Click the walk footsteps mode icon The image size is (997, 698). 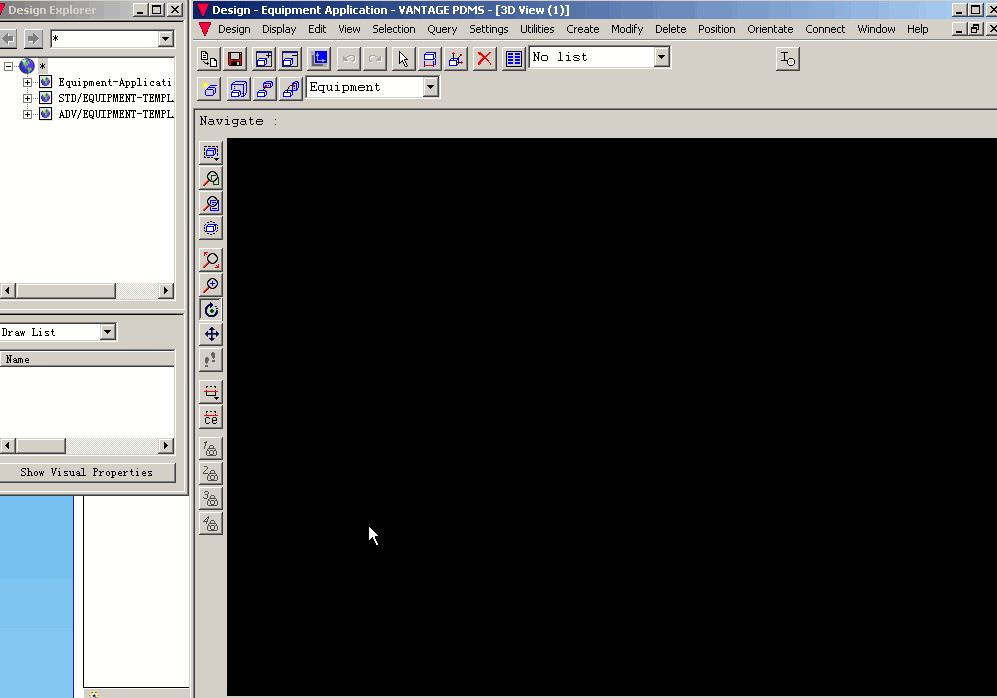click(x=211, y=360)
